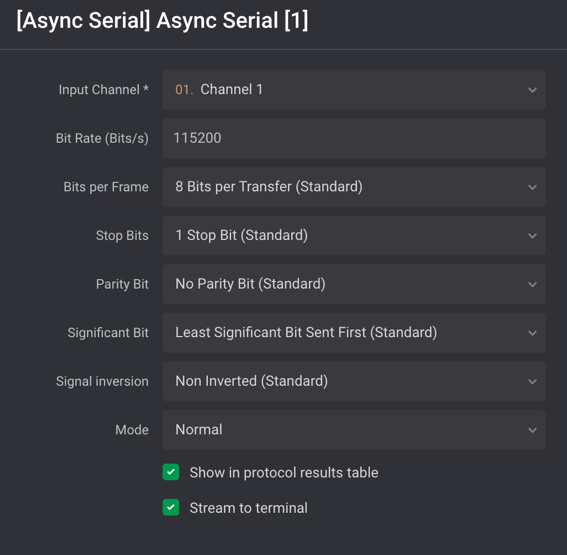Click the Significant Bit chevron arrow
The width and height of the screenshot is (567, 555).
532,333
